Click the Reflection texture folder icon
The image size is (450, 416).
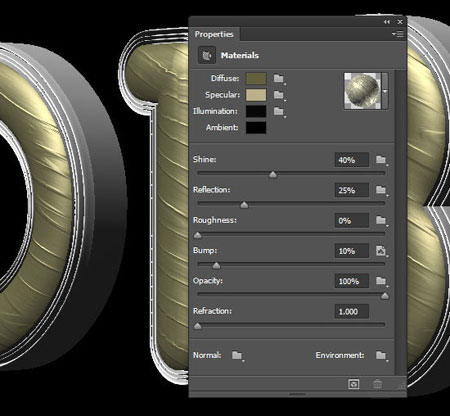coord(381,190)
